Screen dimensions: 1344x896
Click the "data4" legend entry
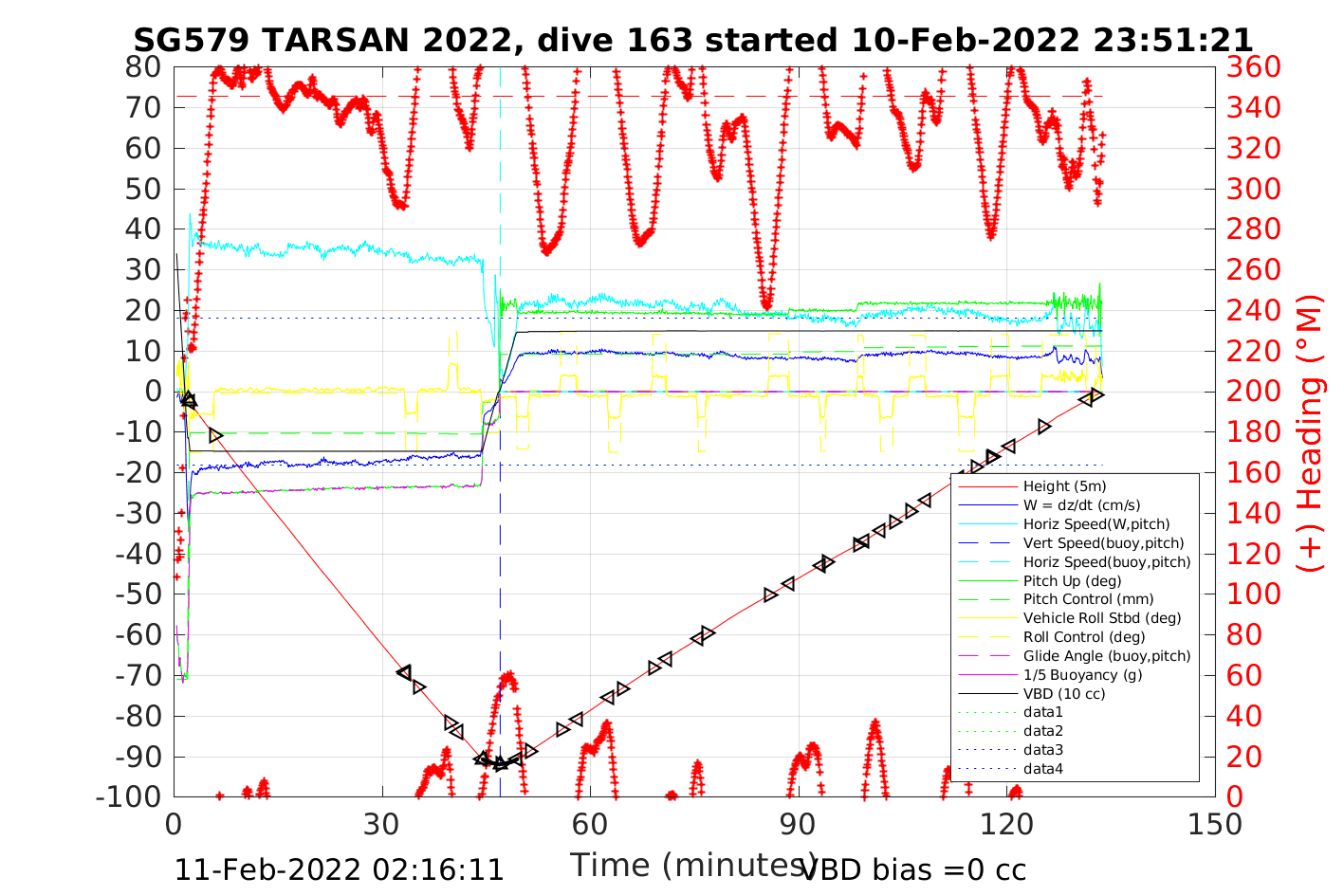1043,769
